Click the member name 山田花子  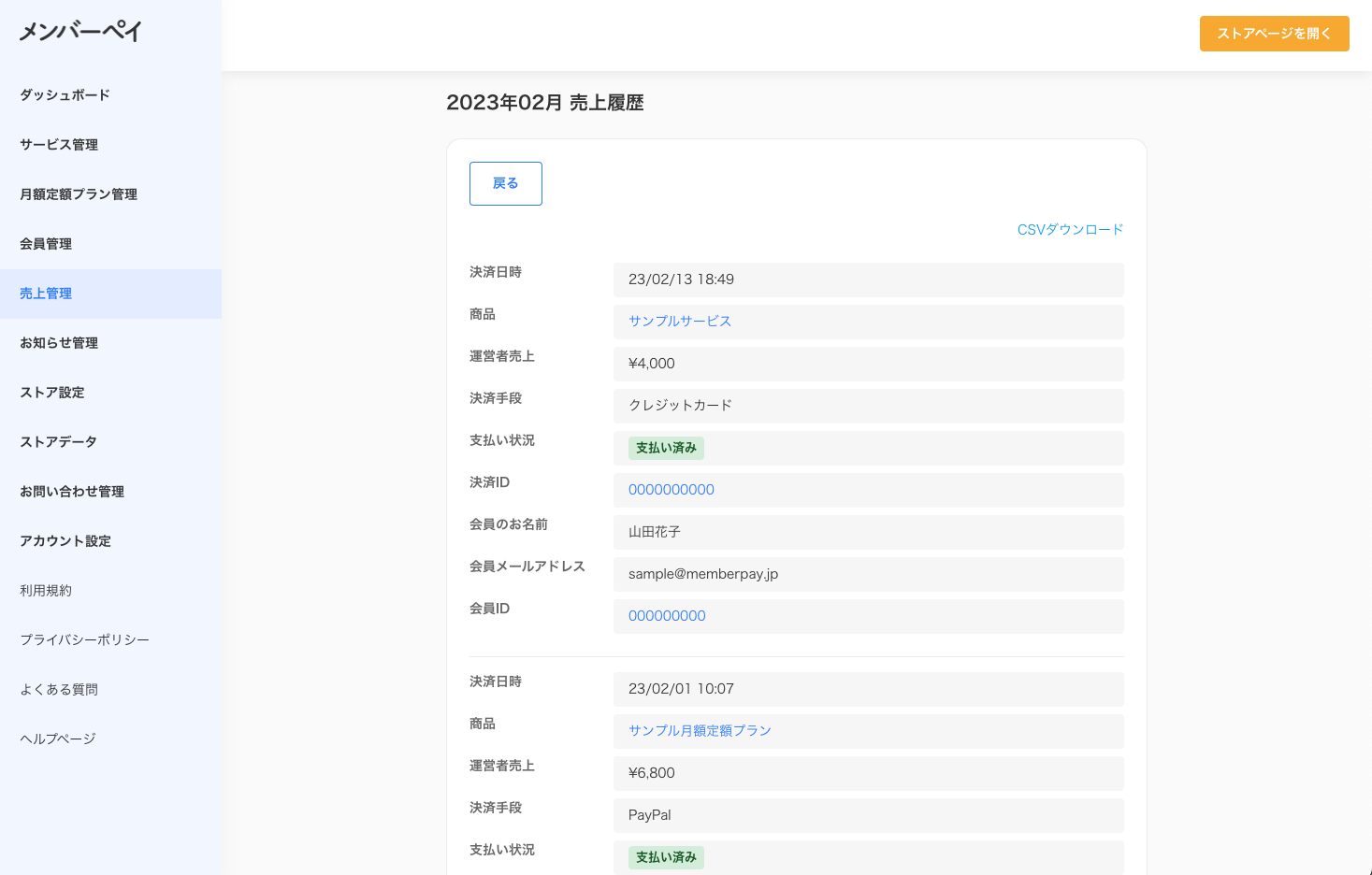(x=655, y=532)
